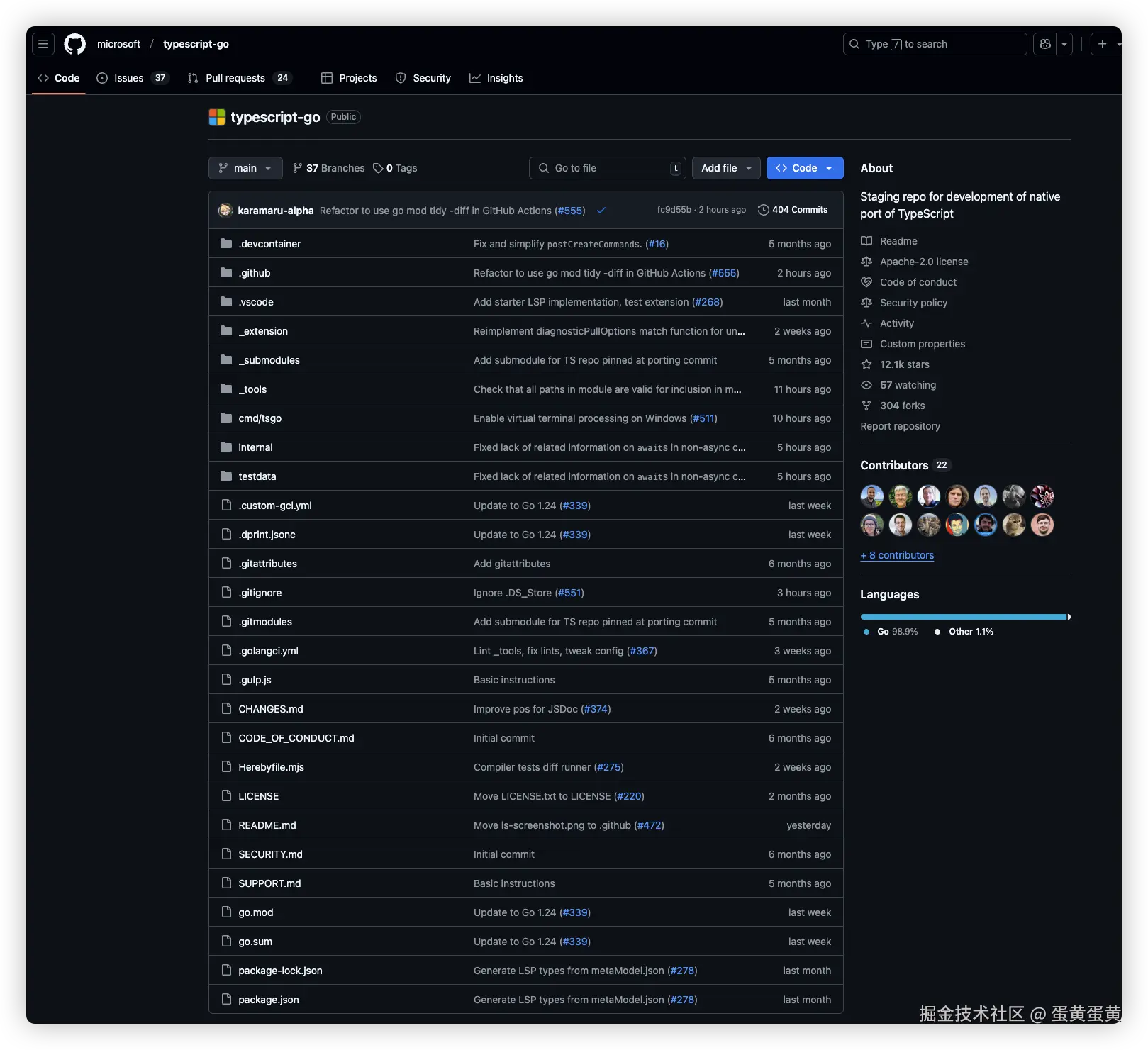Click the go.mod file icon
The height and width of the screenshot is (1050, 1148).
point(226,912)
